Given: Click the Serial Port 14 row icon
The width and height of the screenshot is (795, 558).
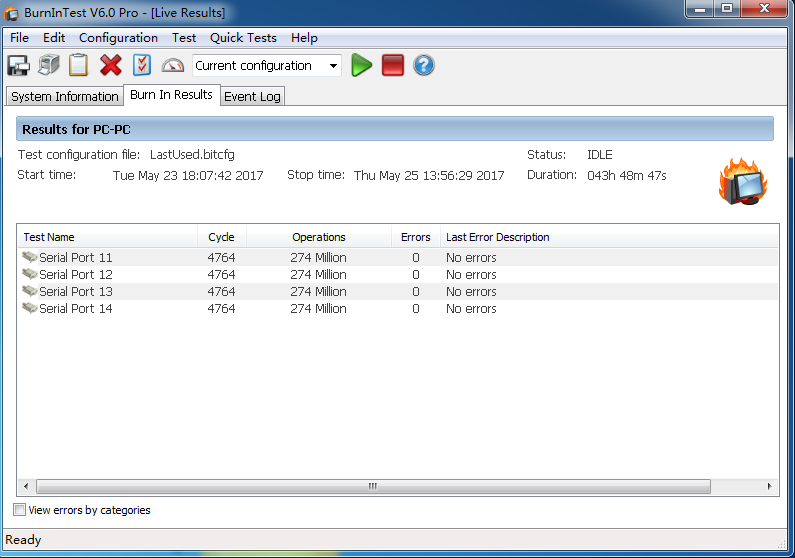Looking at the screenshot, I should (29, 308).
